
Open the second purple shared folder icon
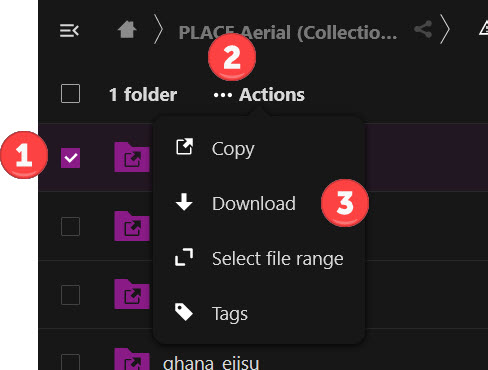coord(132,226)
